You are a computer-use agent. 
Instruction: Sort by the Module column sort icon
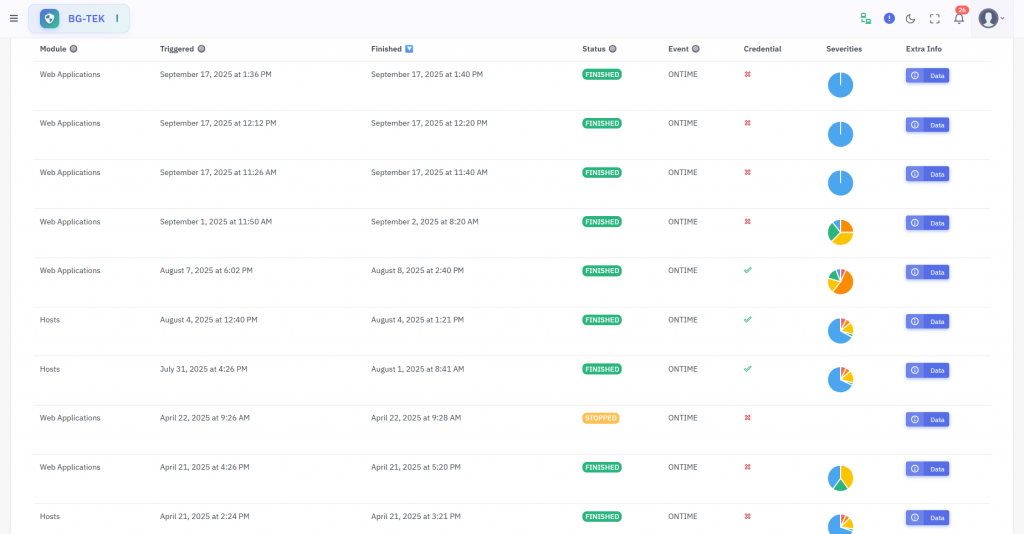(x=74, y=49)
